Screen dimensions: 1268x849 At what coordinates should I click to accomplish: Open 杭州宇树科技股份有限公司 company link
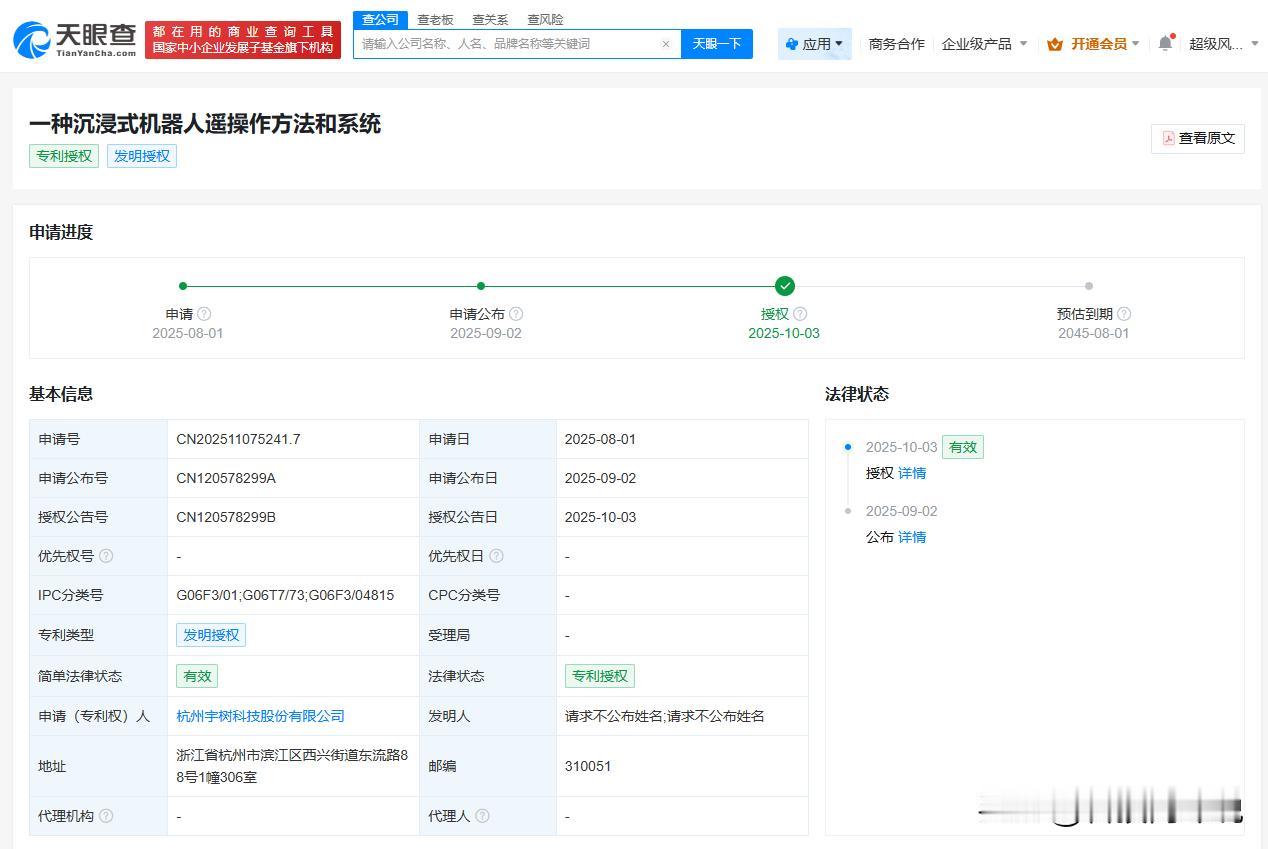coord(260,716)
